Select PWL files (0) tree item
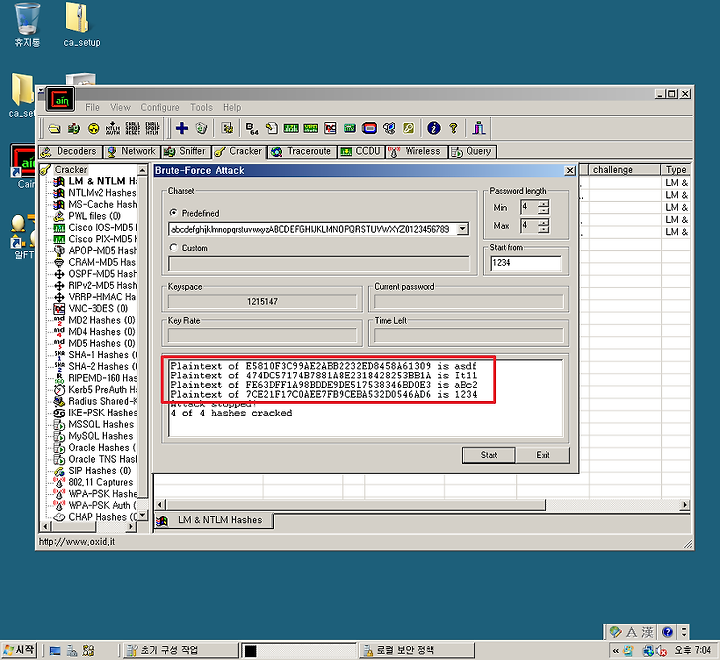This screenshot has height=660, width=720. coord(87,216)
